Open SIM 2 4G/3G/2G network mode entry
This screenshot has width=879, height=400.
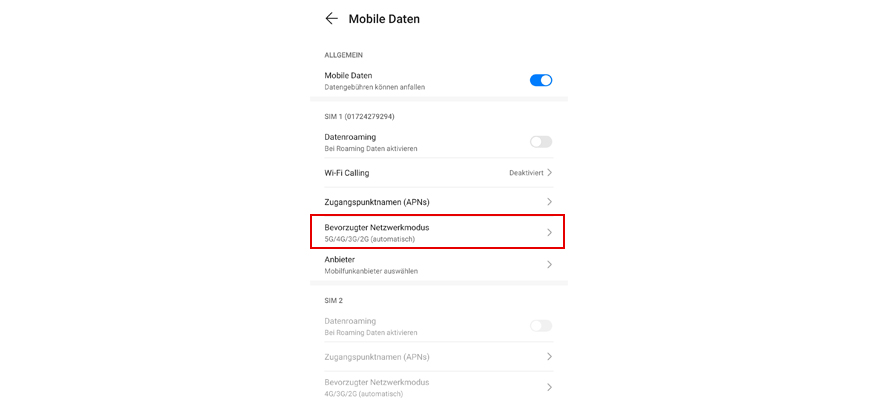(438, 387)
